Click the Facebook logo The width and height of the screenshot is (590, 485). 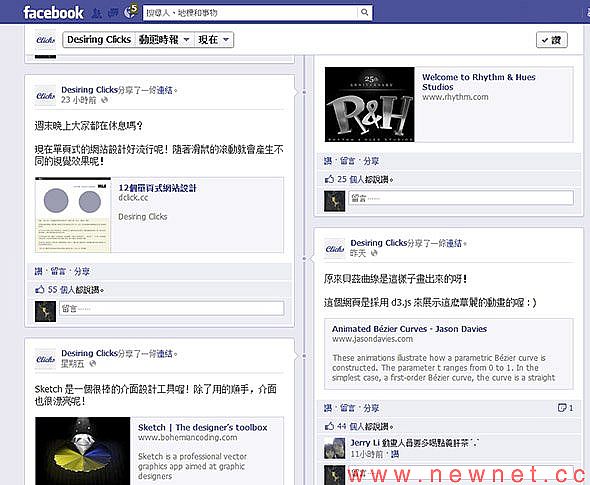tap(53, 12)
